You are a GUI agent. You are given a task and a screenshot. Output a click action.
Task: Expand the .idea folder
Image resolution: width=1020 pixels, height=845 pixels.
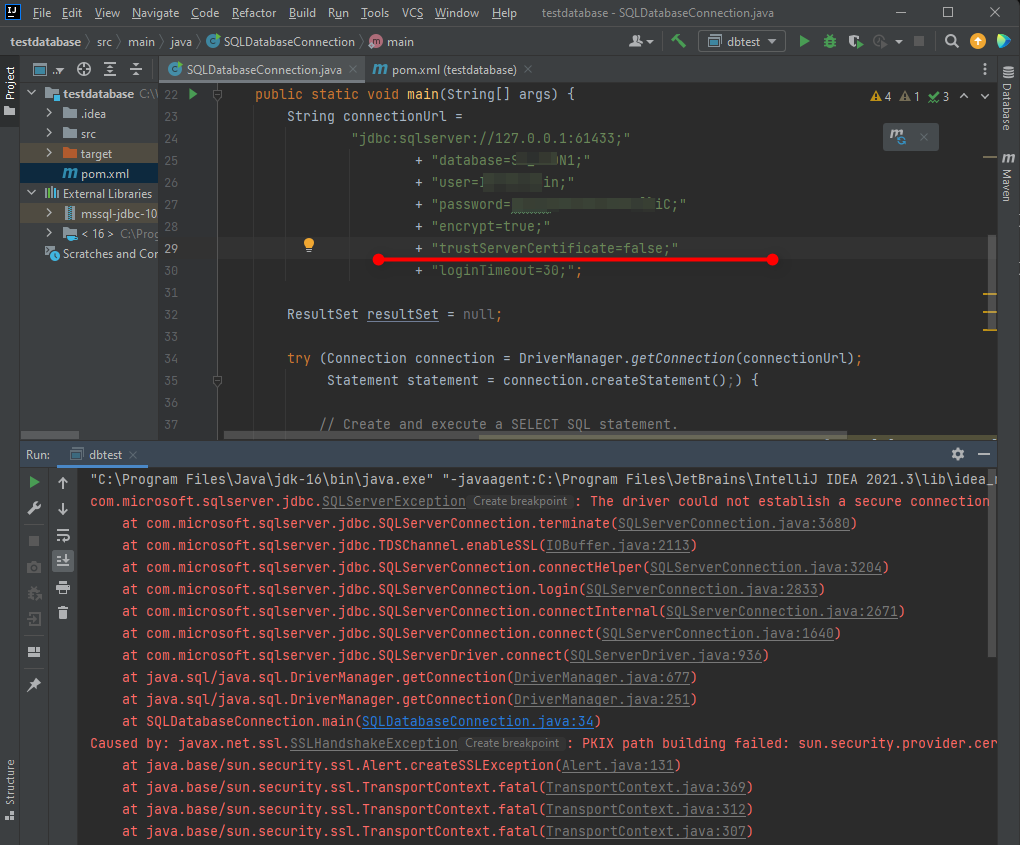pos(49,113)
